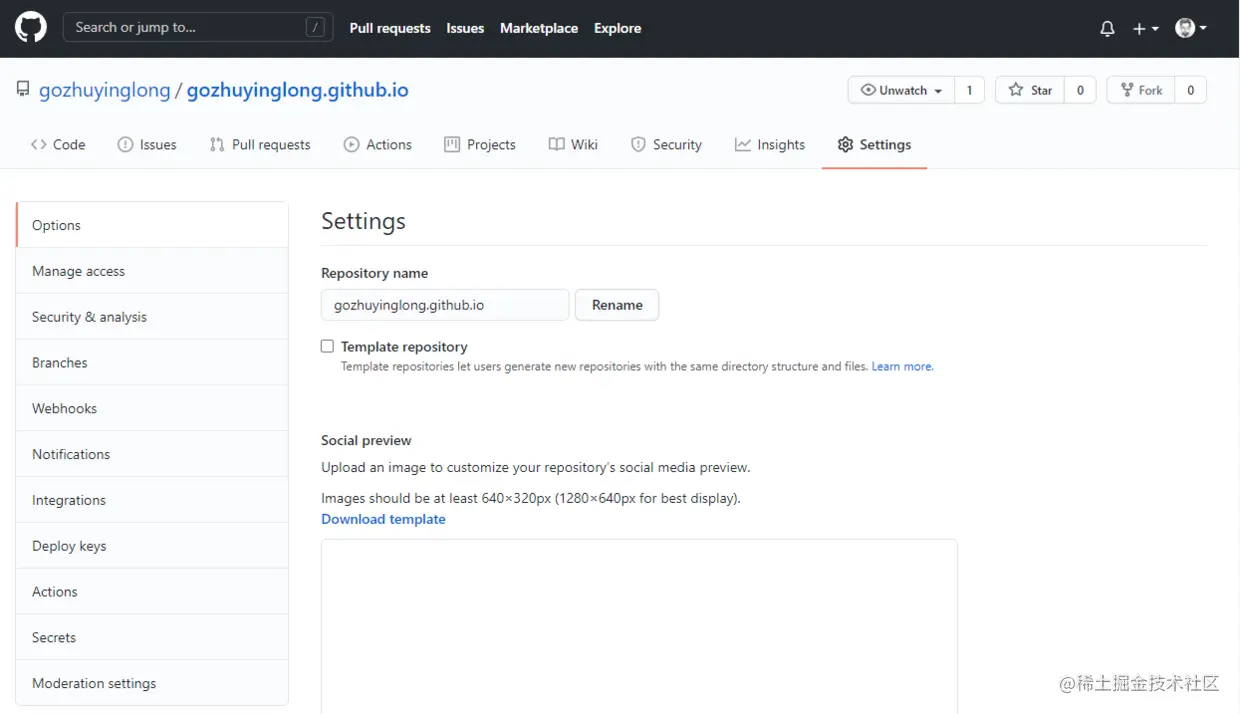Switch to the Issues repository tab

[x=147, y=144]
